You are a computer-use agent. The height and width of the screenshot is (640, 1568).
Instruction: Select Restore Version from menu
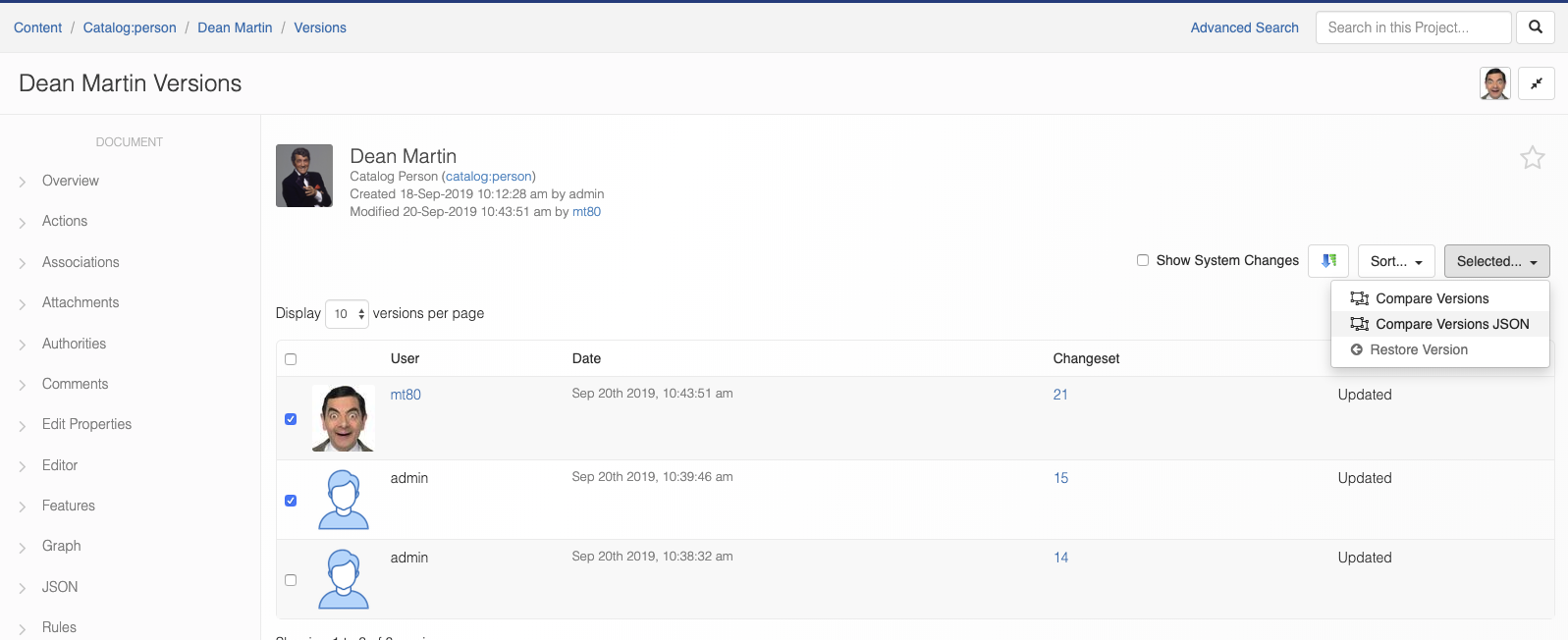[x=1418, y=349]
